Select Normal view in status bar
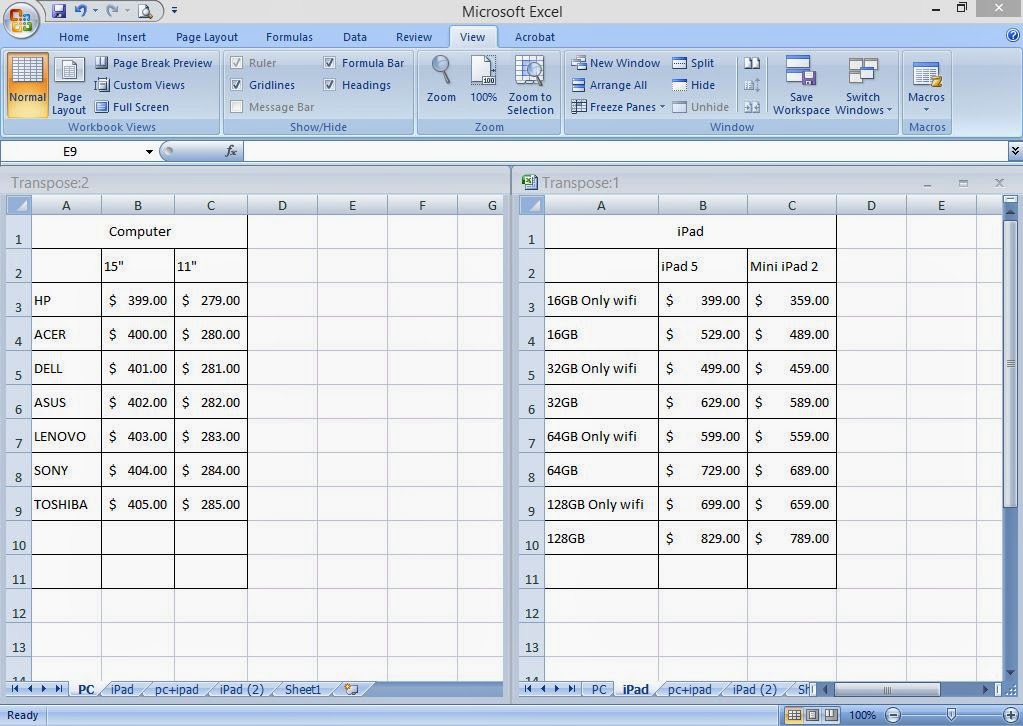The image size is (1023, 726). pos(794,715)
